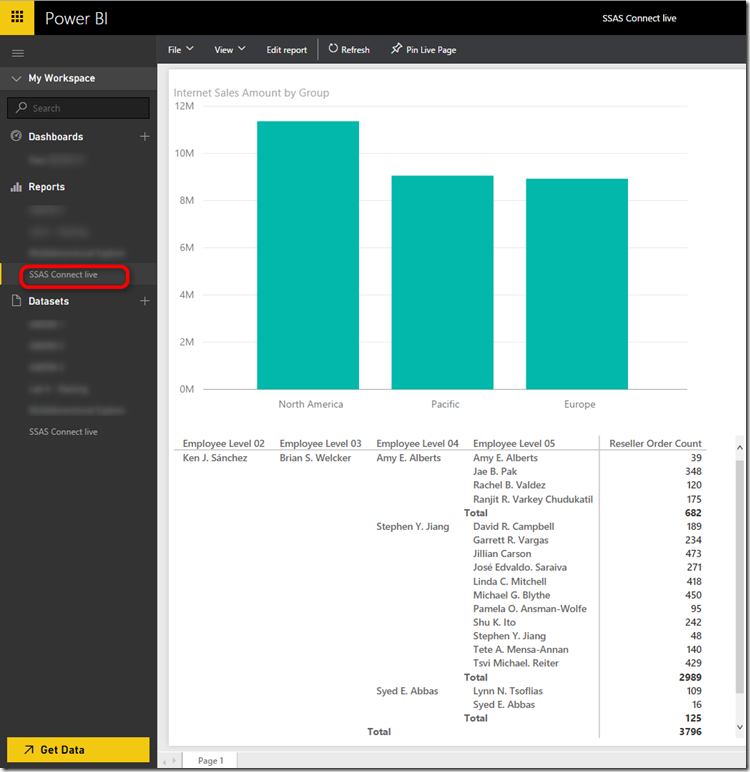
Task: Add a new dataset with plus icon
Action: (145, 301)
